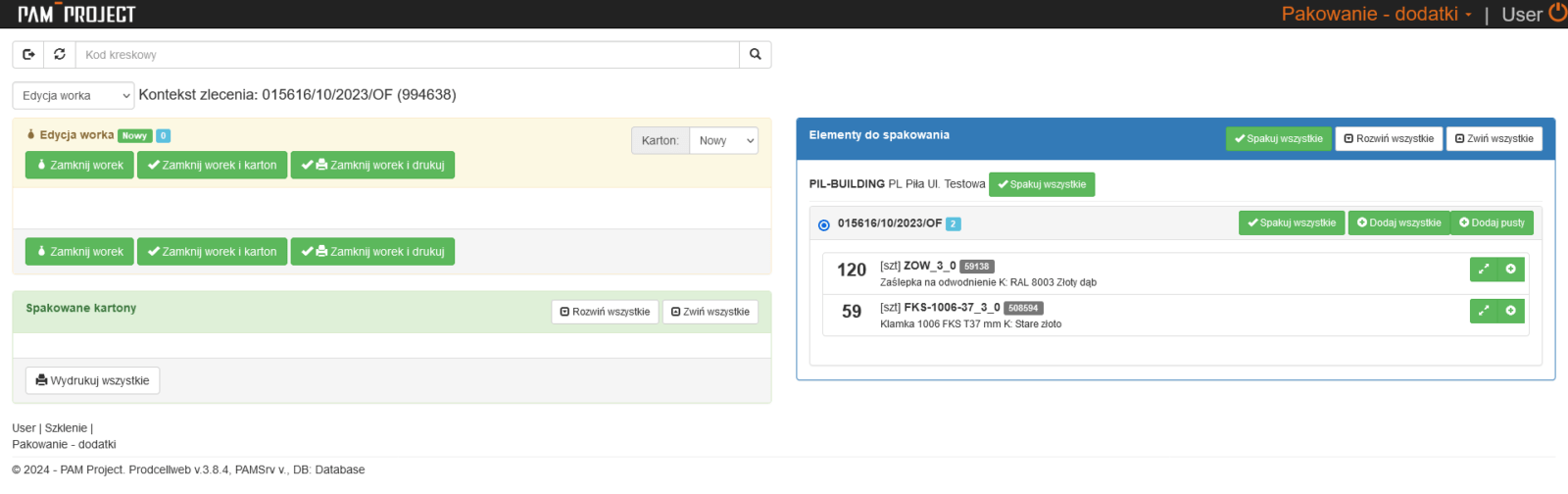
Task: Add FKS-1006-37_3_0 item using plus icon
Action: tap(1511, 311)
